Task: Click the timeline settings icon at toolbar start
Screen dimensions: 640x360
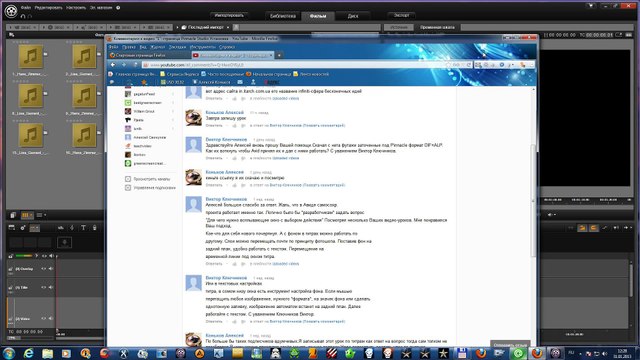Action: tap(11, 228)
